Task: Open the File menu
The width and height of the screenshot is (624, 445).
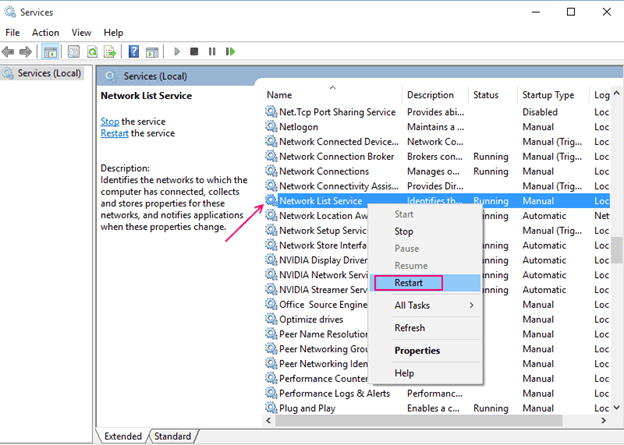Action: [x=12, y=33]
